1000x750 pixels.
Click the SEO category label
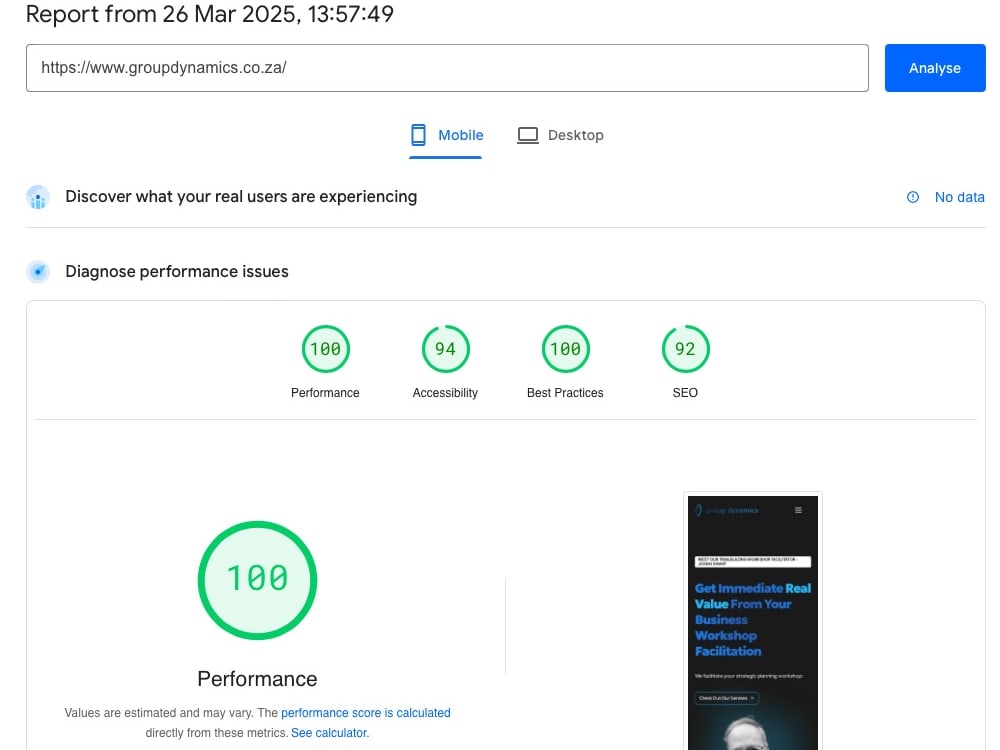tap(685, 393)
